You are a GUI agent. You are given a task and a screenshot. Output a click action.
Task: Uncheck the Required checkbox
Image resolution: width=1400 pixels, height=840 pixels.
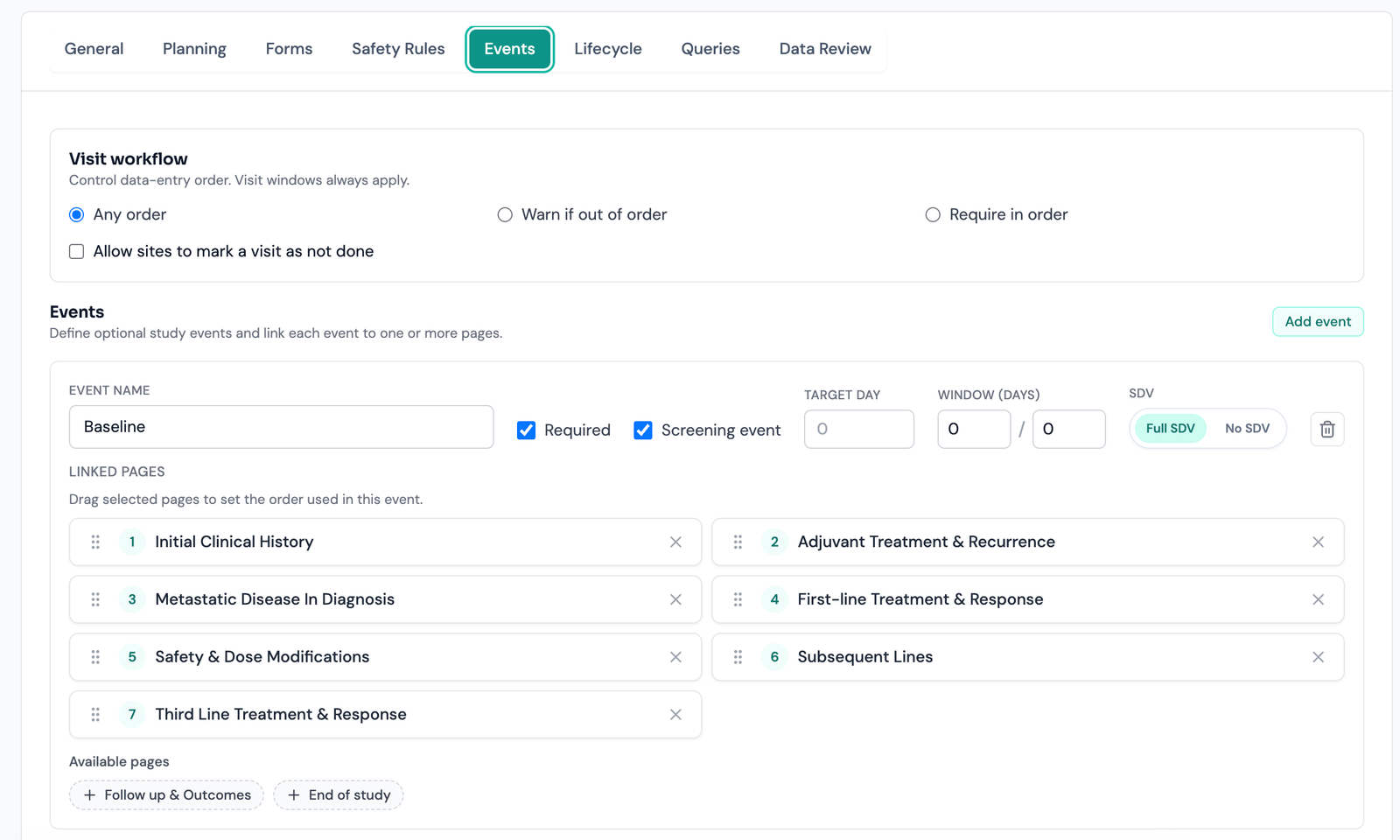click(x=526, y=430)
